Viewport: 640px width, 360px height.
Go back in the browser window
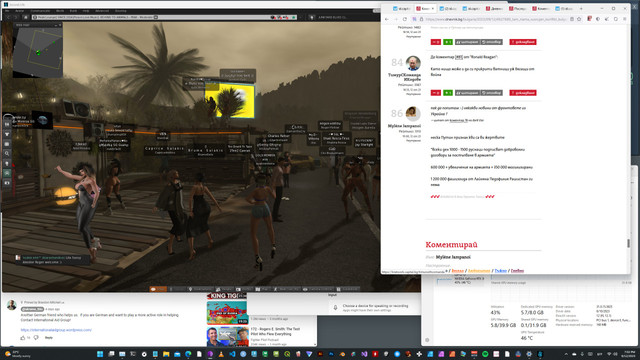[387, 19]
